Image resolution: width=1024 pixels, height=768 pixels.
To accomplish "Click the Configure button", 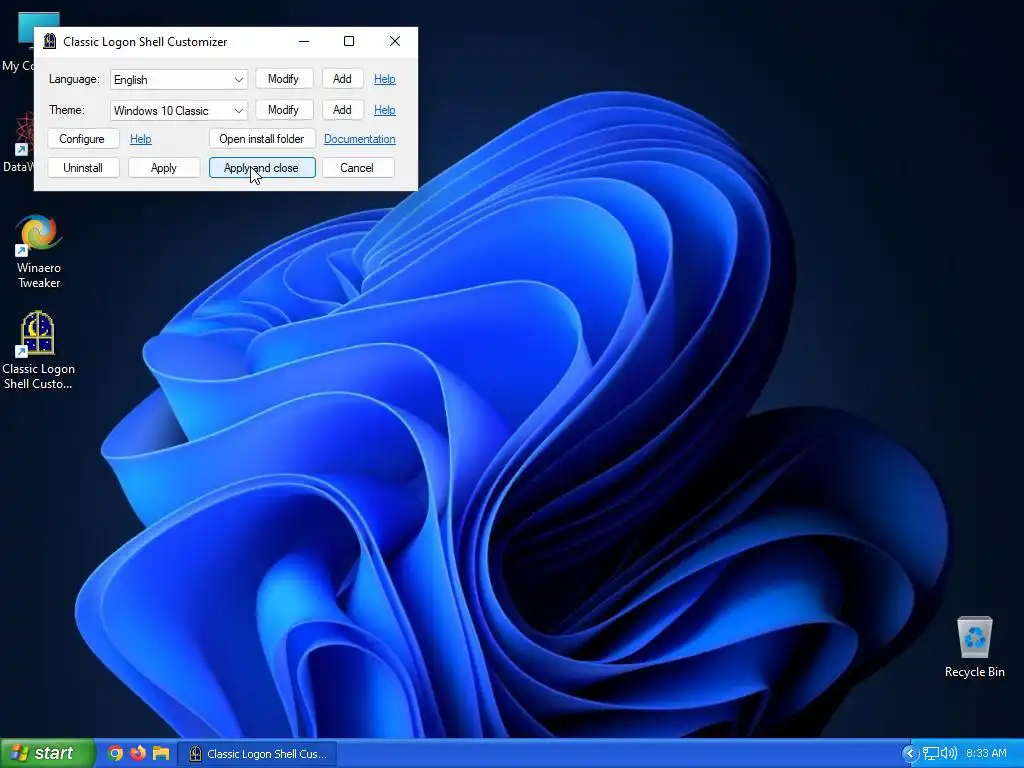I will [x=82, y=138].
